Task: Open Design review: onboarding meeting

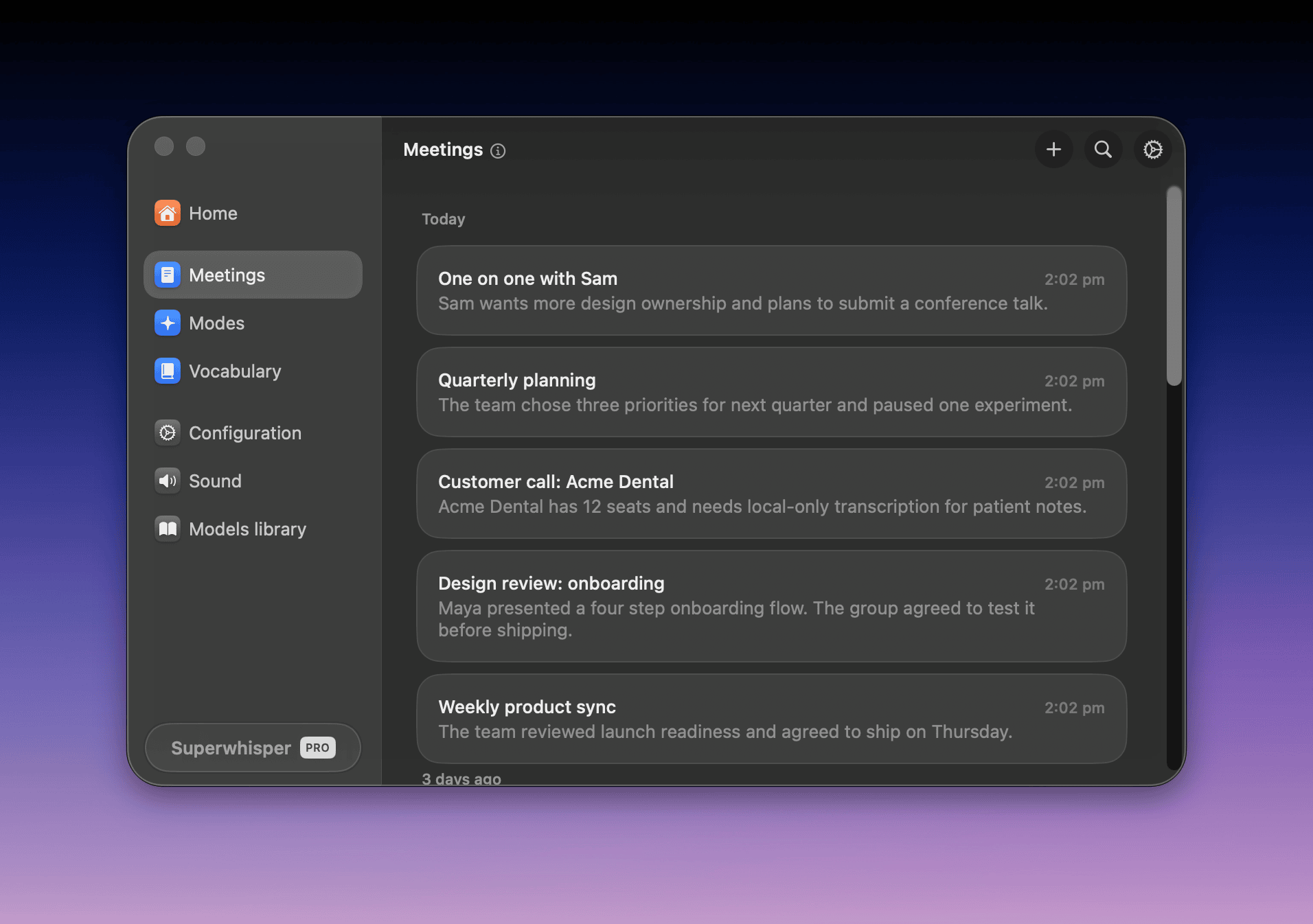Action: (771, 606)
